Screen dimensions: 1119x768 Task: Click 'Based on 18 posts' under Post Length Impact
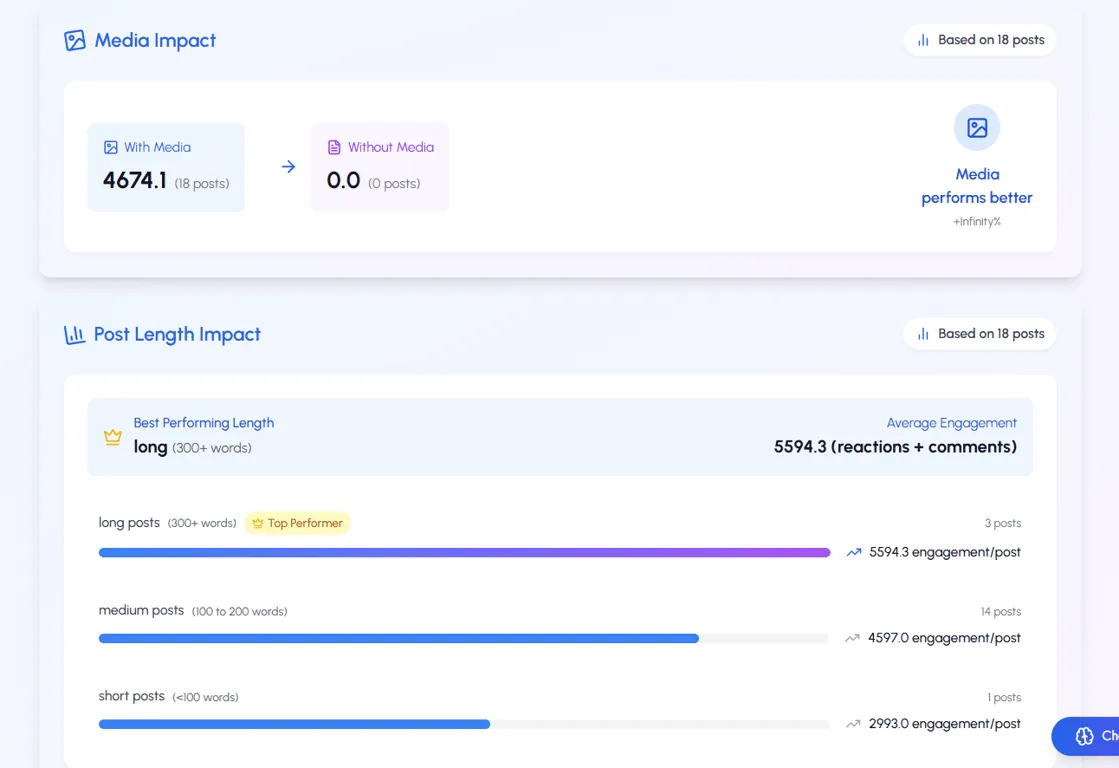coord(979,334)
